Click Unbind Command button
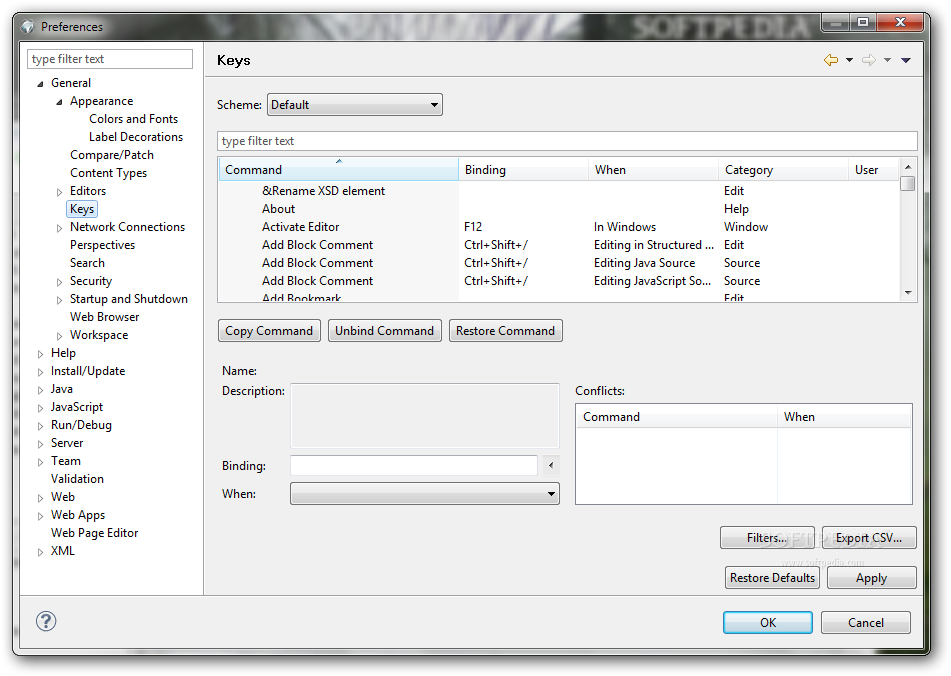The width and height of the screenshot is (951, 676). [385, 331]
